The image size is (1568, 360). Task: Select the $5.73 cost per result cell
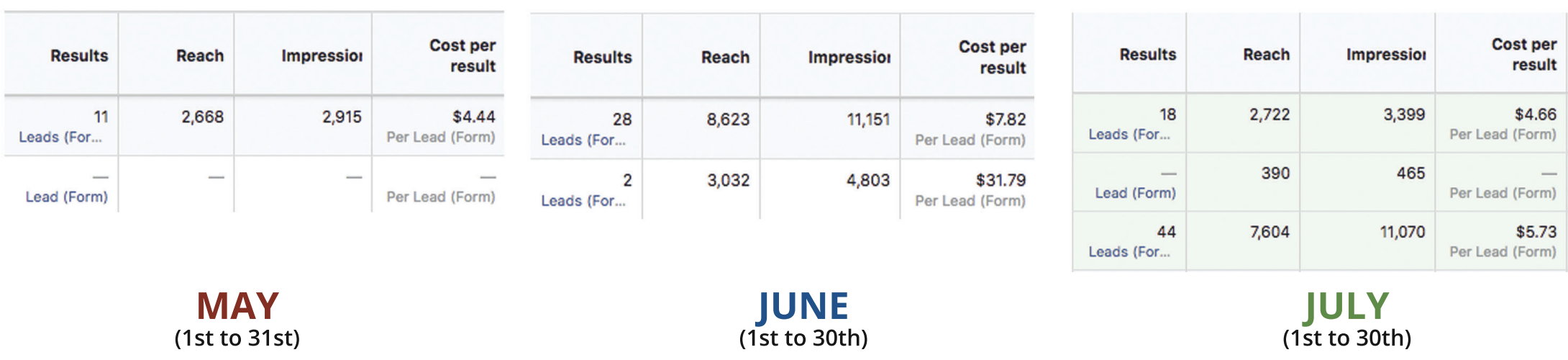1536,232
